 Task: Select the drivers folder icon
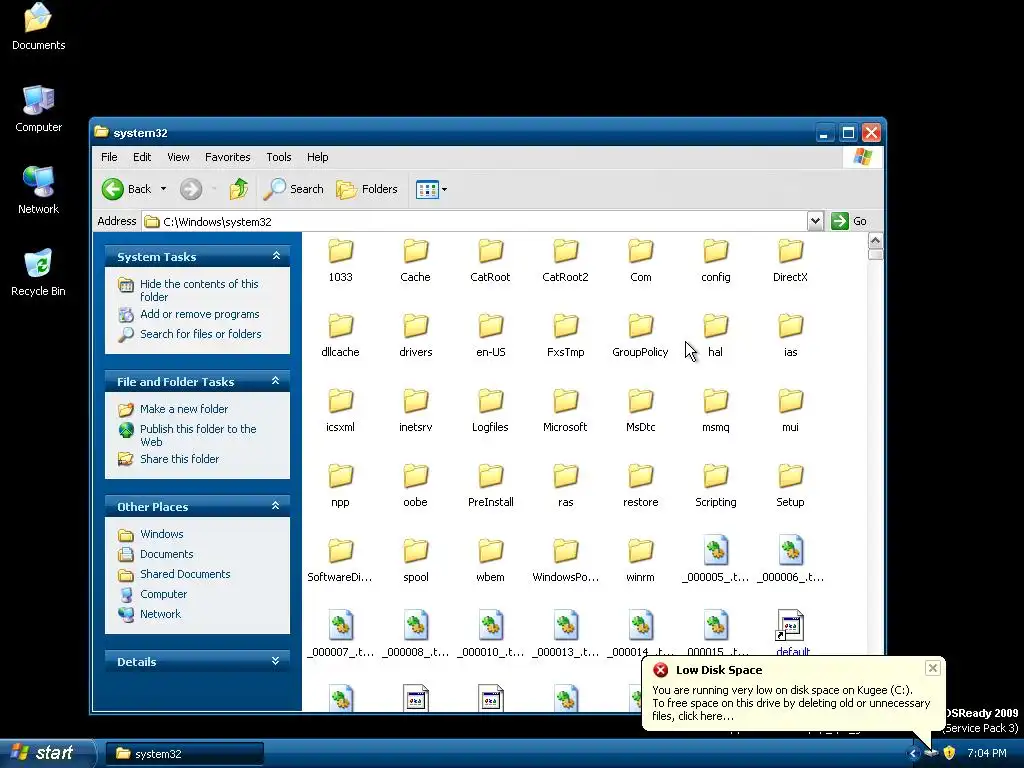click(415, 326)
